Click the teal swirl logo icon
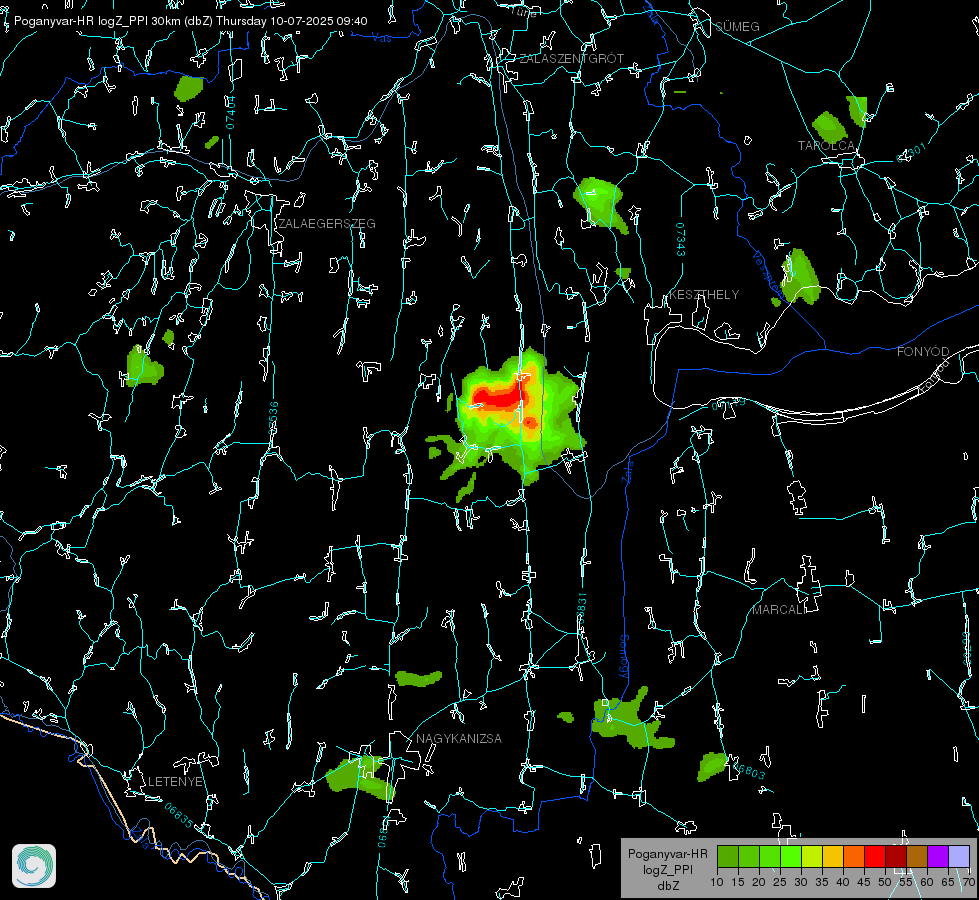This screenshot has width=979, height=900. point(34,866)
